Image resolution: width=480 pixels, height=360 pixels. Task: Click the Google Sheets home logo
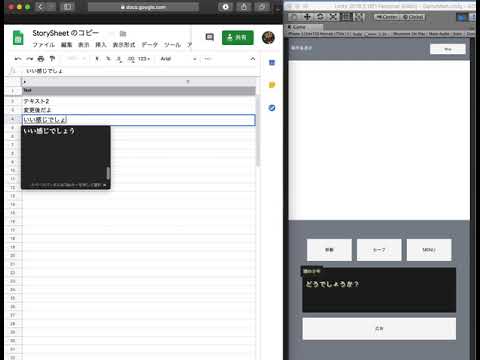click(18, 38)
